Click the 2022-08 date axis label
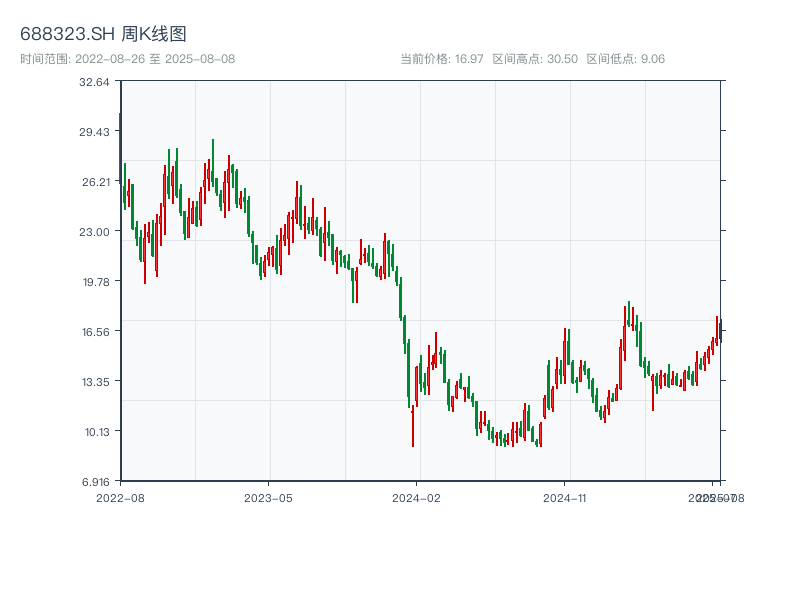 (x=120, y=497)
